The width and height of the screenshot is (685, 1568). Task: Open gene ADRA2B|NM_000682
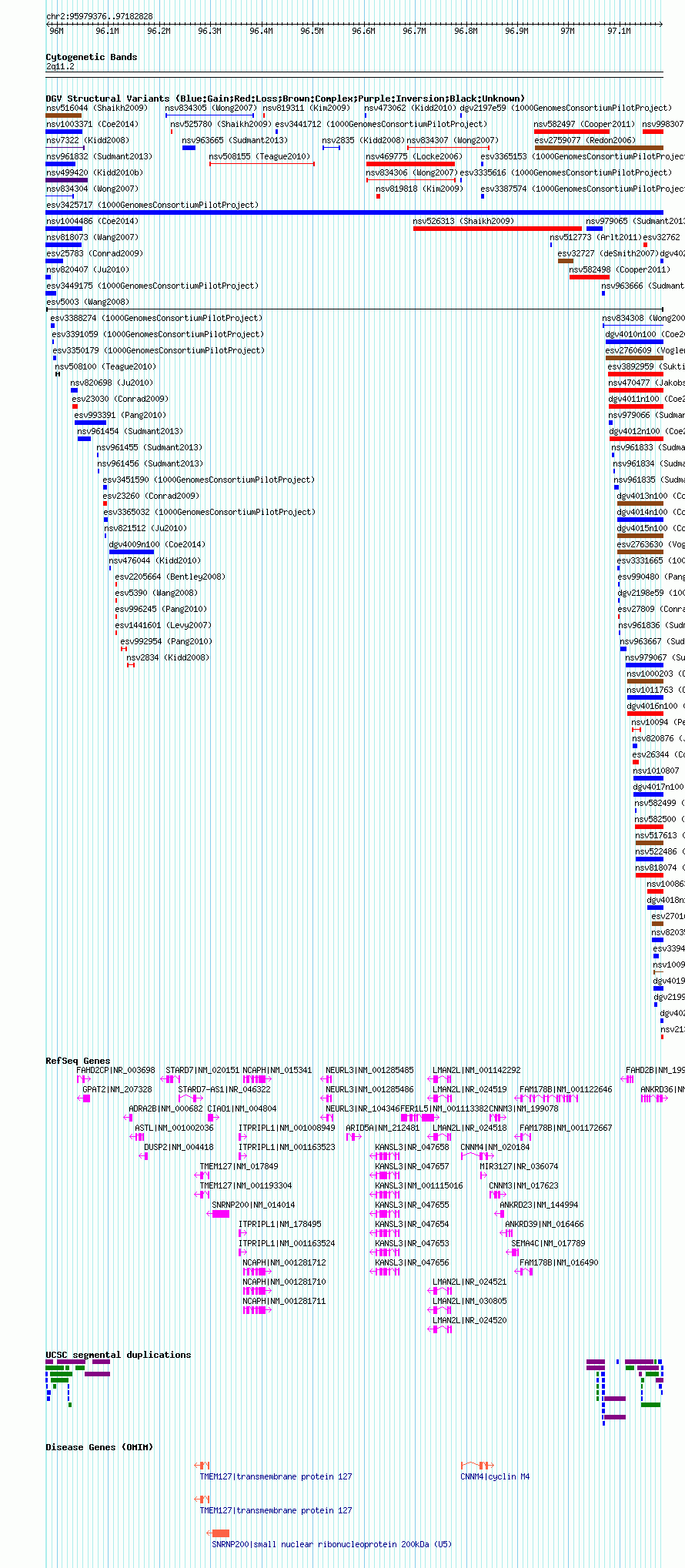pos(166,1108)
